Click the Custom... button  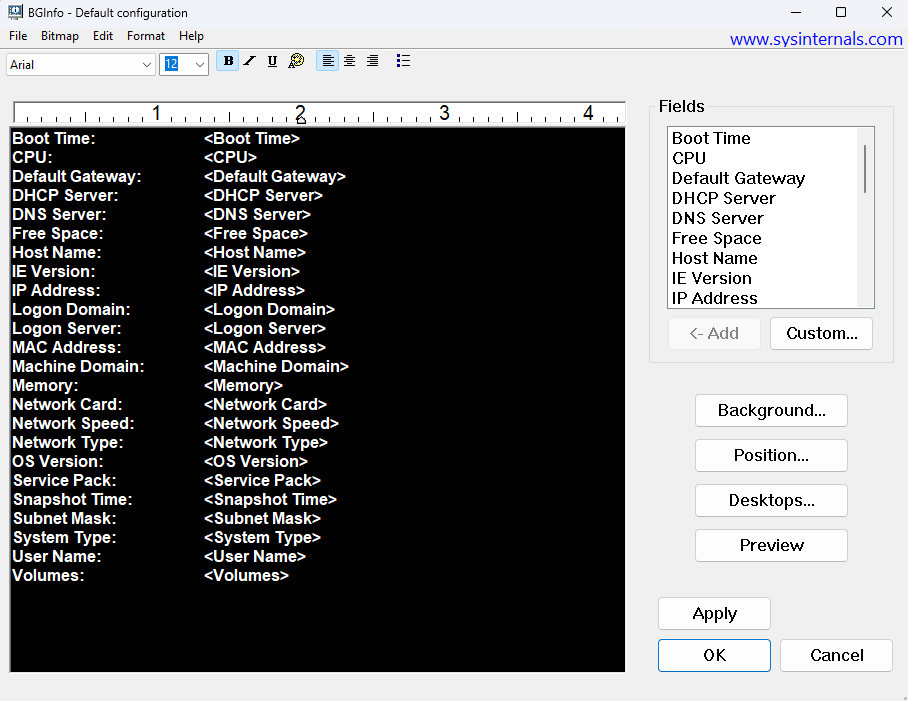click(x=821, y=334)
